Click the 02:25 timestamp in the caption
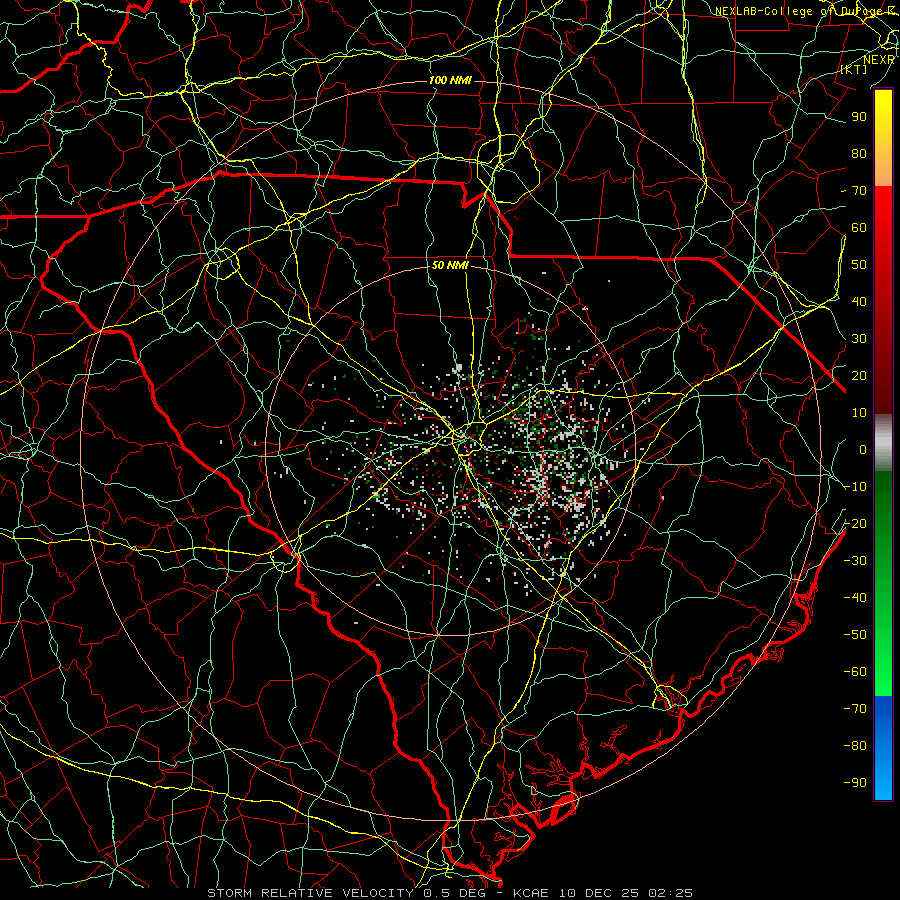Screen dimensions: 900x900 (670, 893)
